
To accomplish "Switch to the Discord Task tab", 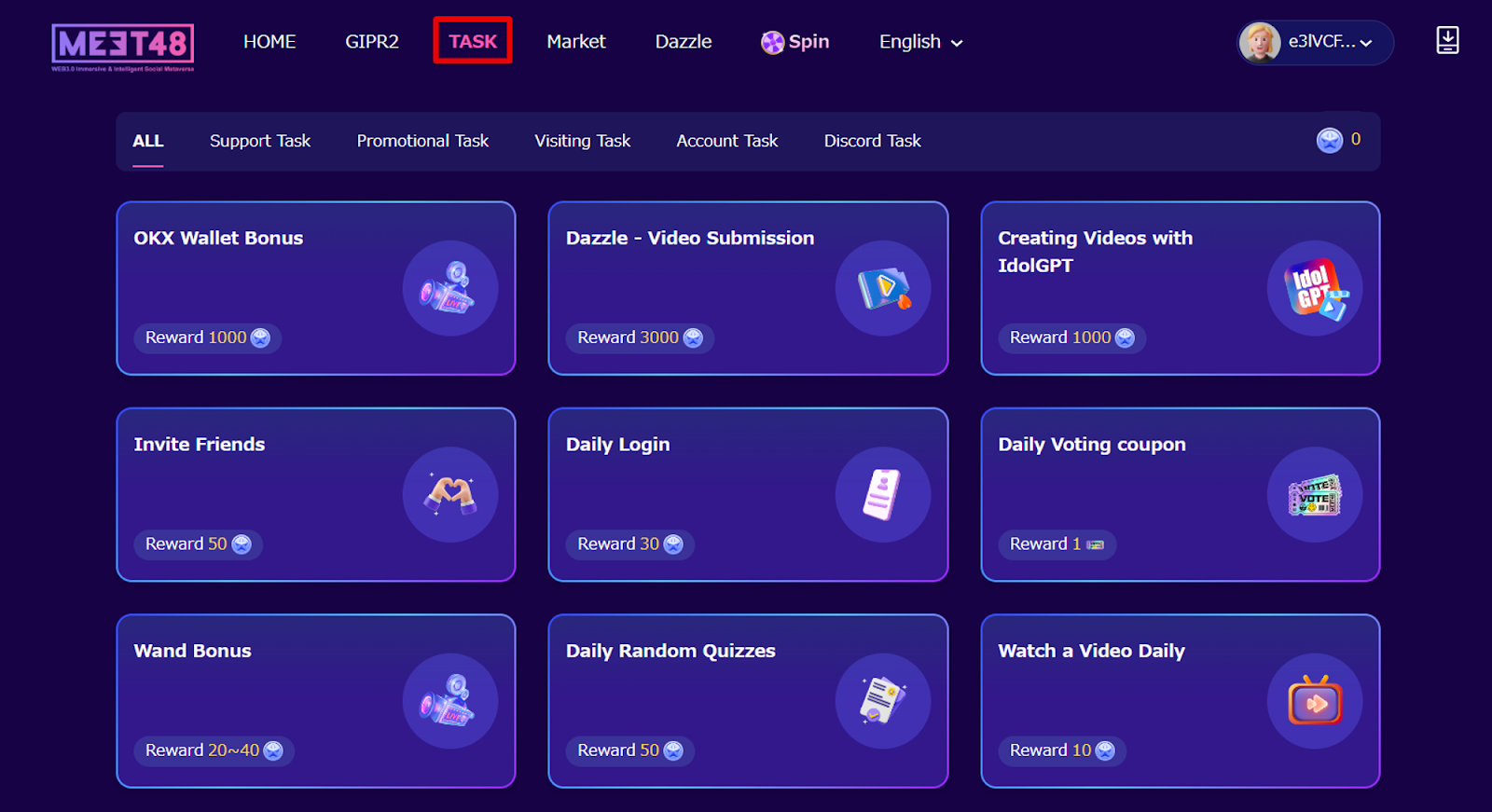I will 872,141.
